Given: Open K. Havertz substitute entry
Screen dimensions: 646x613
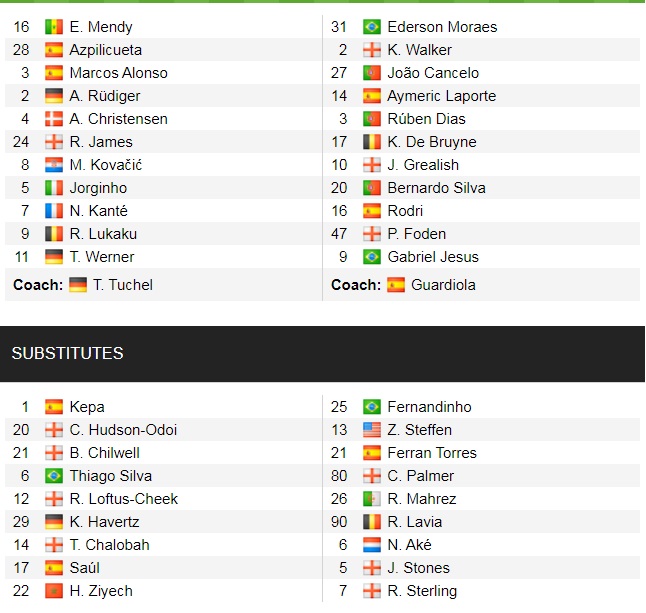Looking at the screenshot, I should (104, 522).
